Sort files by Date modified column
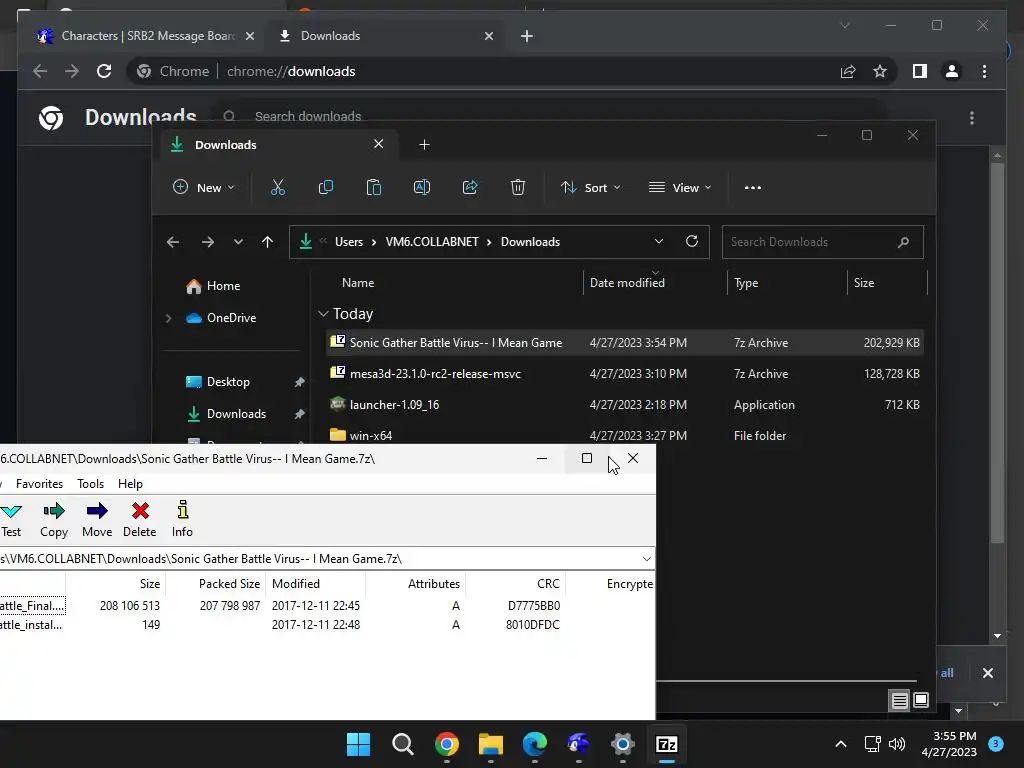This screenshot has width=1024, height=768. coord(627,283)
